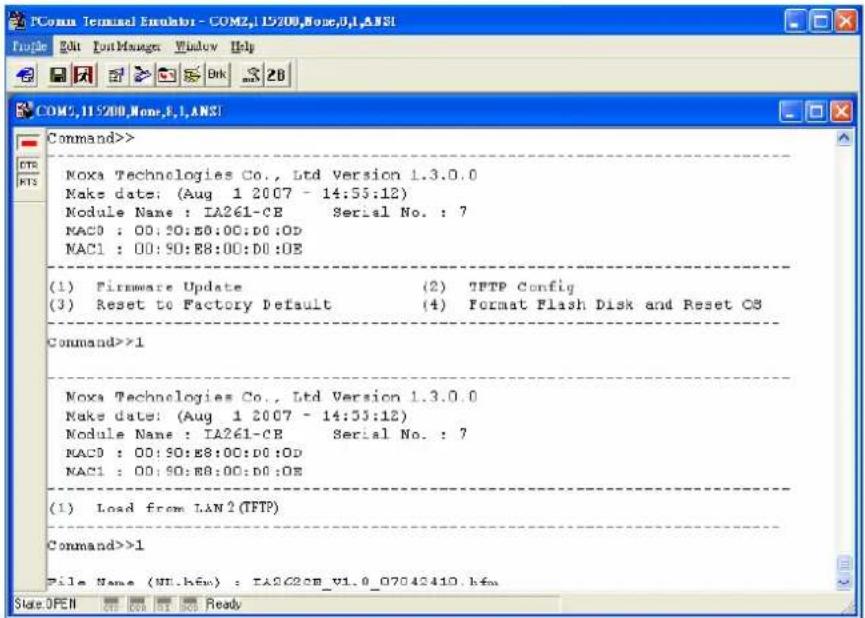
Task: Click the 'Ready' status bar text
Action: coord(223,604)
